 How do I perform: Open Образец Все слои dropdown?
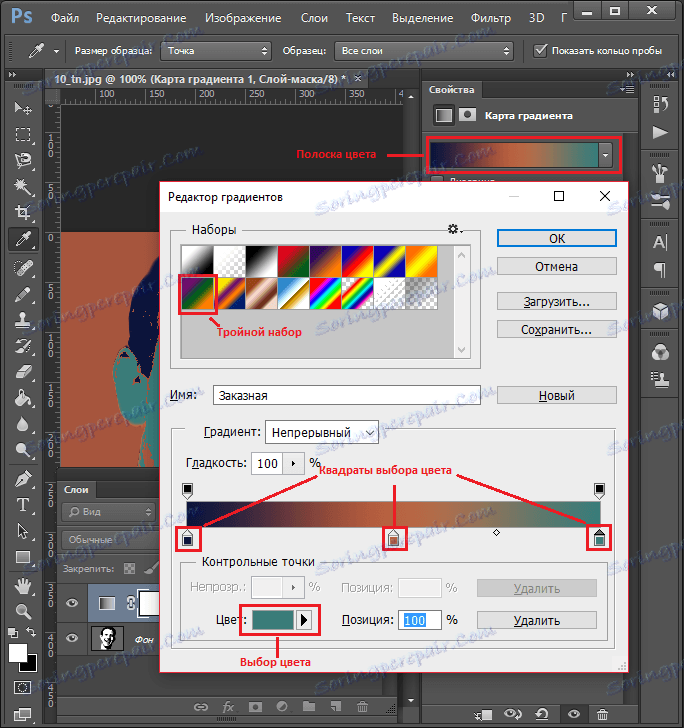point(423,51)
